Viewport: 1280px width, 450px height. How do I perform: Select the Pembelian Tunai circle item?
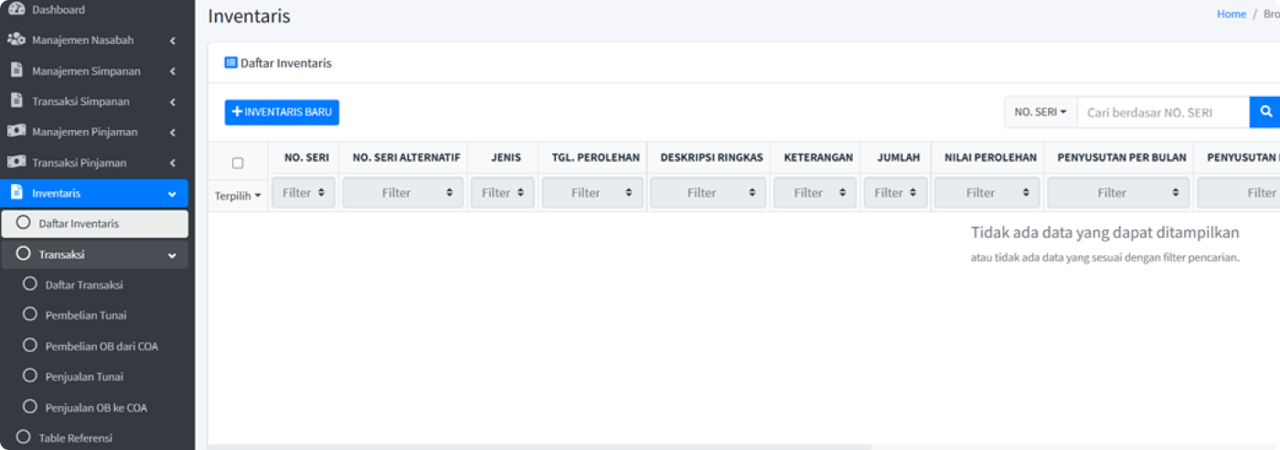tap(30, 315)
